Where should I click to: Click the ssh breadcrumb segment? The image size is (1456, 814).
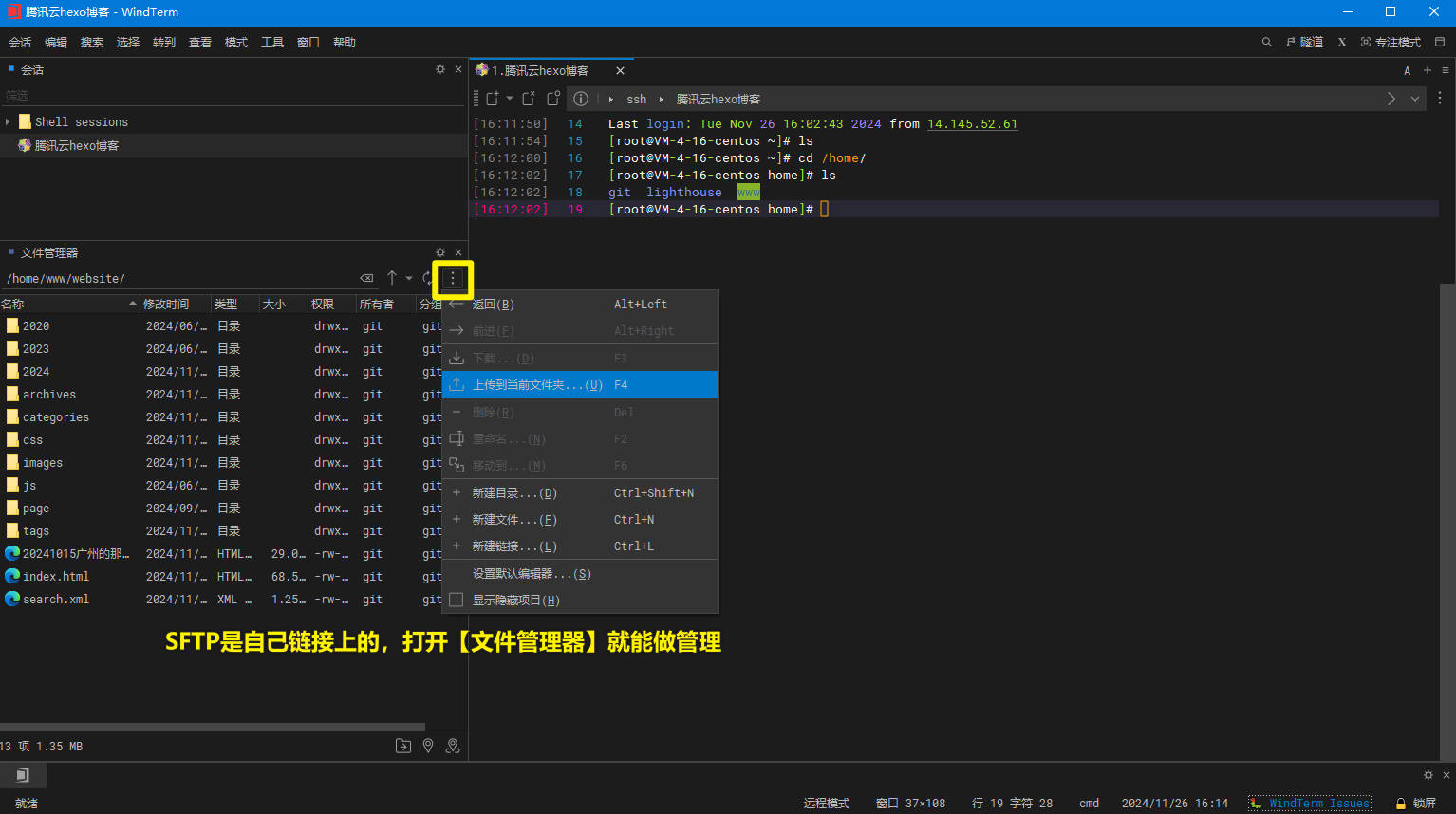636,99
